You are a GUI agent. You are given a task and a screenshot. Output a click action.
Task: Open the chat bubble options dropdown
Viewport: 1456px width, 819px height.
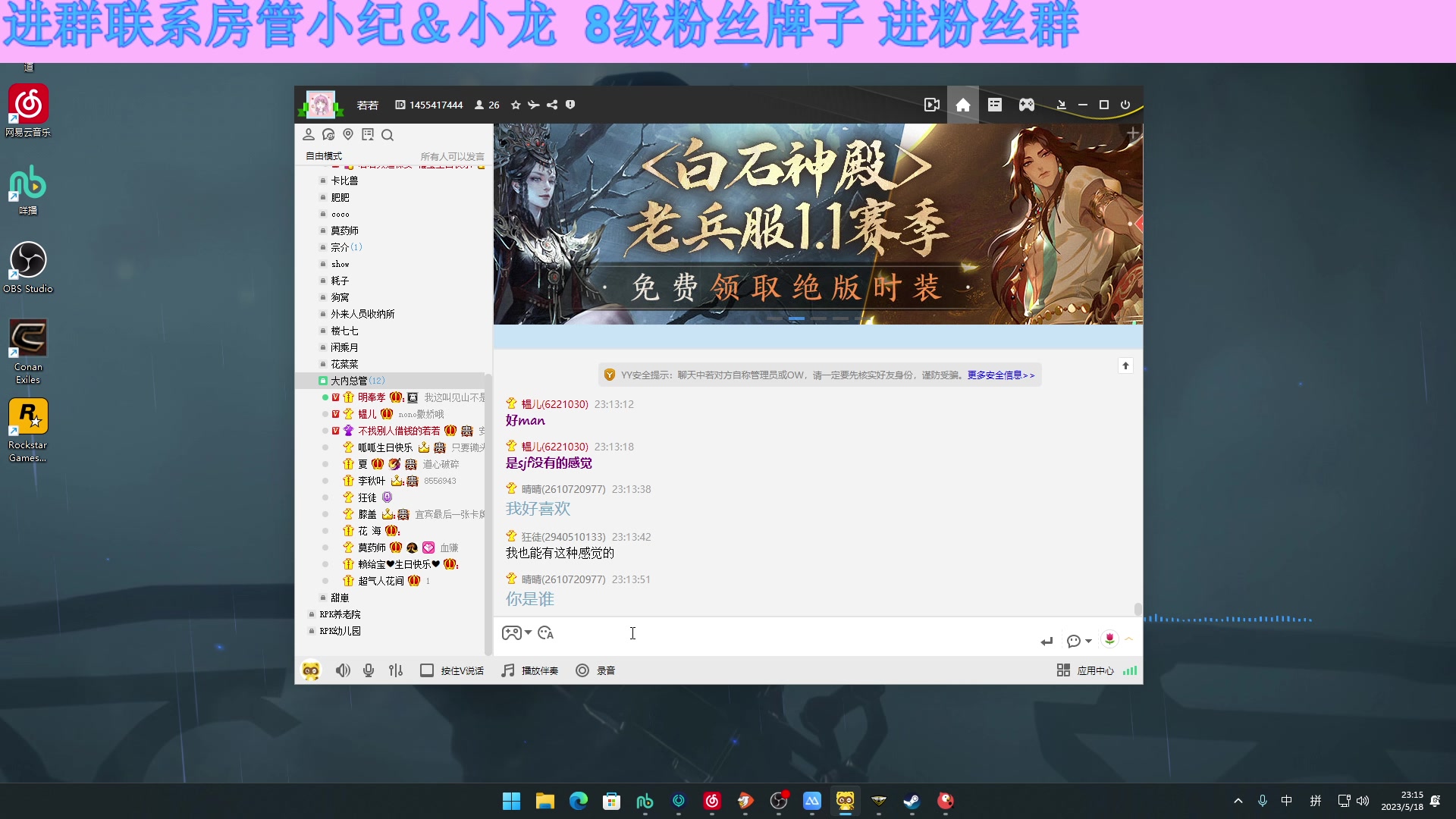click(x=1079, y=642)
